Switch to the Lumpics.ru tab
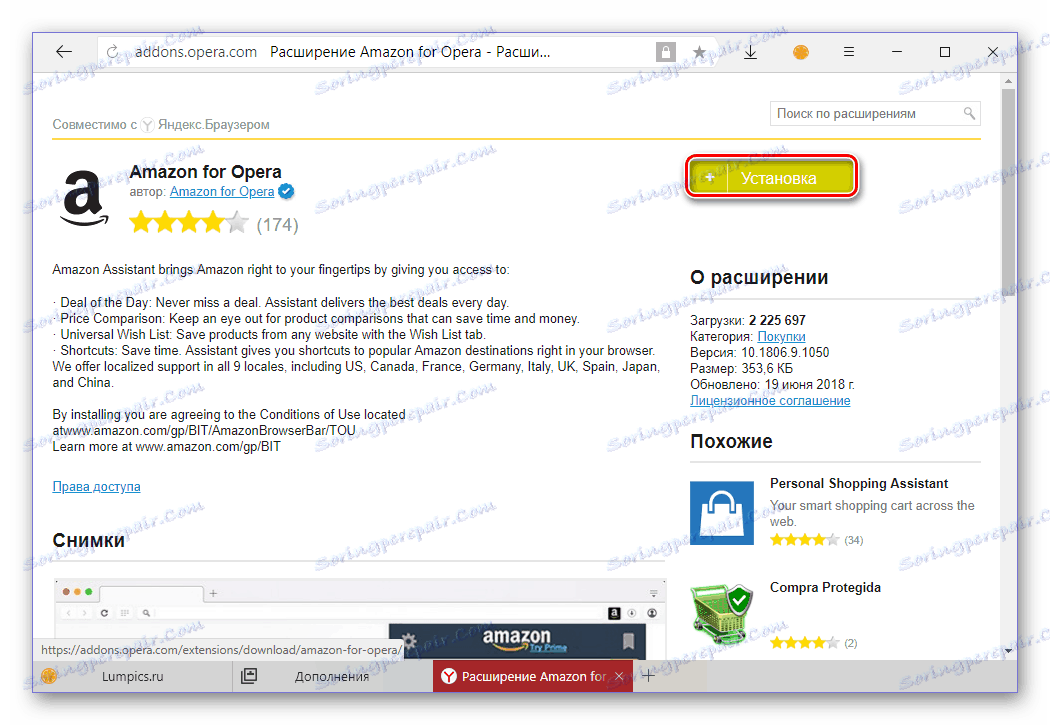Viewport: 1050px width, 725px height. point(132,676)
